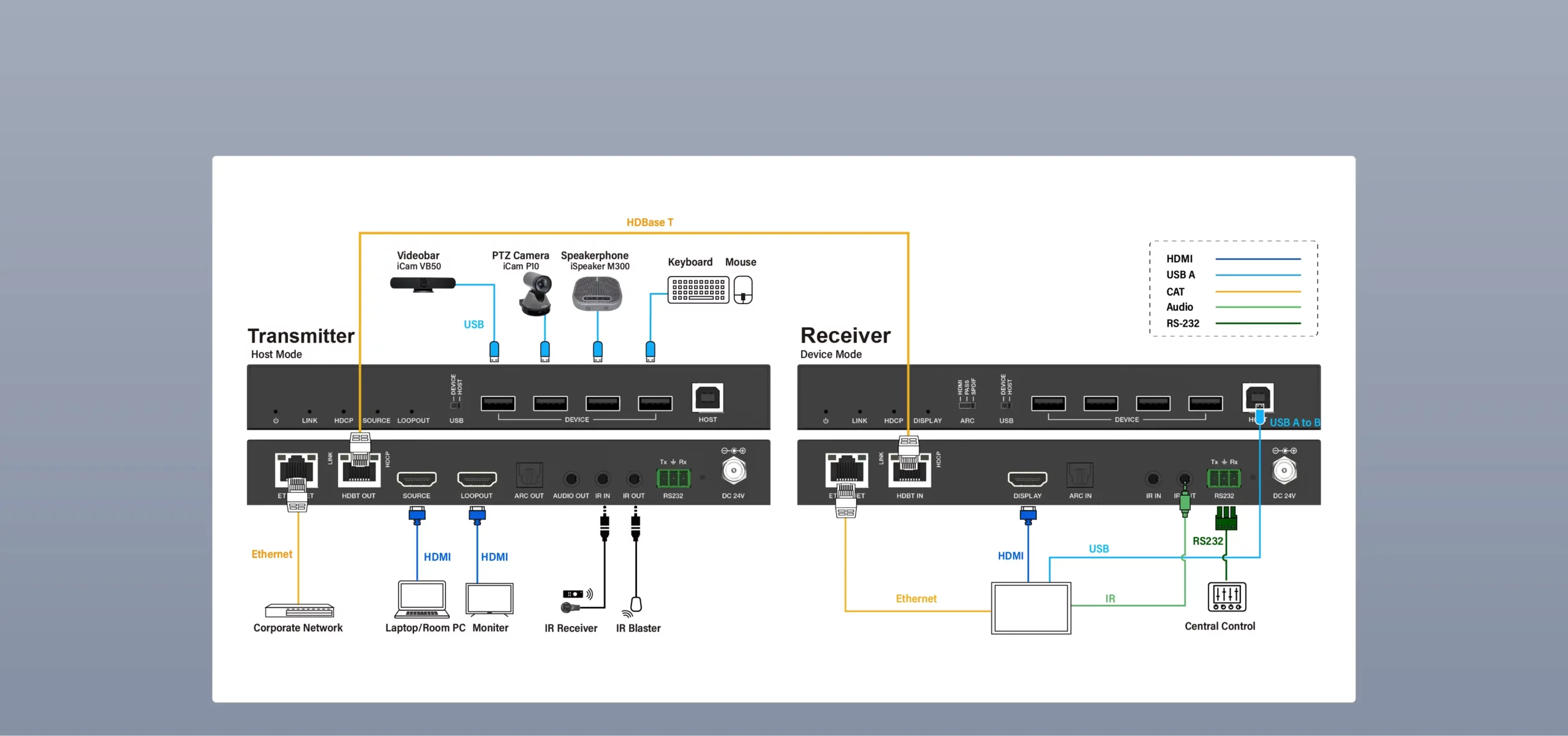Click the receiver DISPLAY HDMI port
This screenshot has width=1568, height=736.
1027,479
